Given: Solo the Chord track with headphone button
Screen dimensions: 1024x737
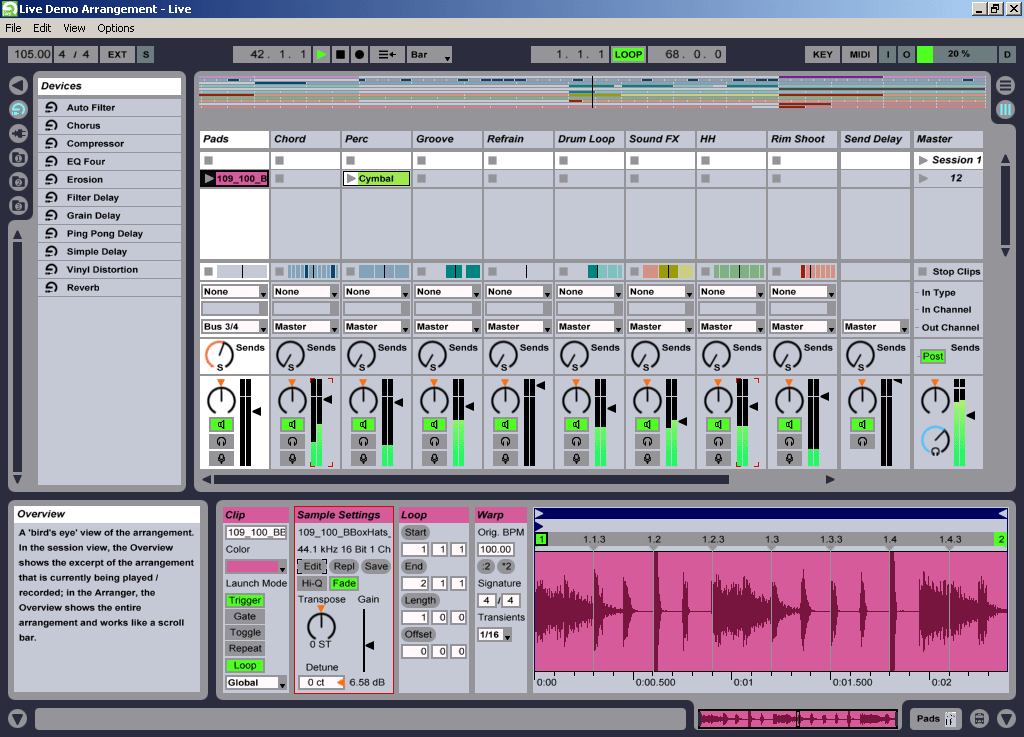Looking at the screenshot, I should 292,441.
